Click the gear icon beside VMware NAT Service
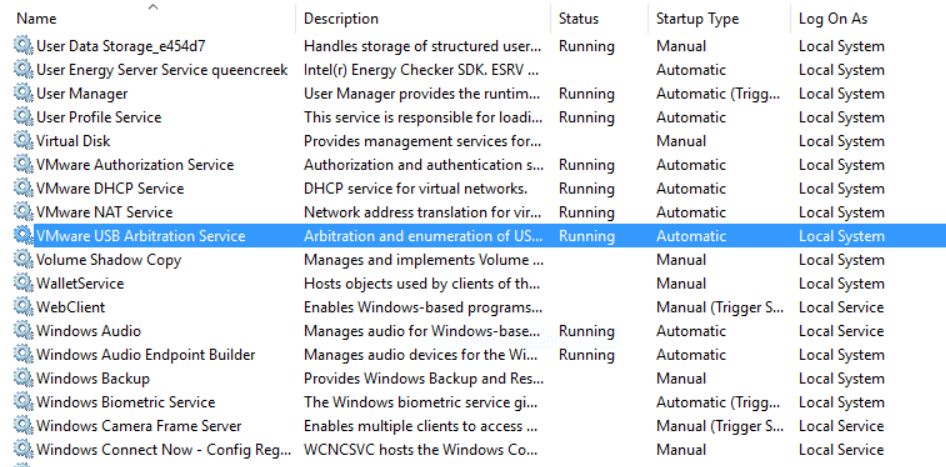Viewport: 946px width, 467px height. pos(23,212)
